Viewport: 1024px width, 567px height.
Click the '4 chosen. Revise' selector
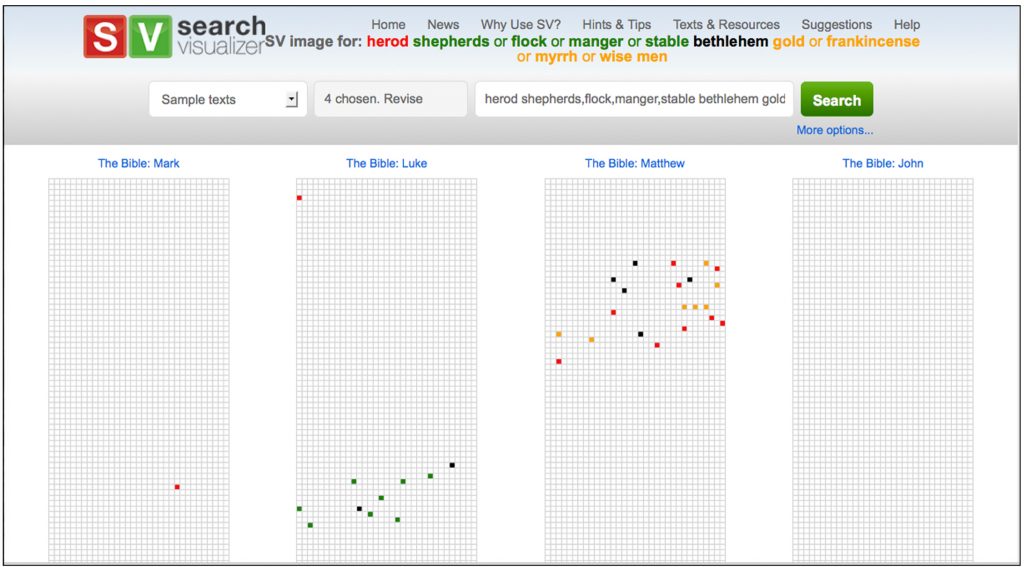tap(390, 99)
